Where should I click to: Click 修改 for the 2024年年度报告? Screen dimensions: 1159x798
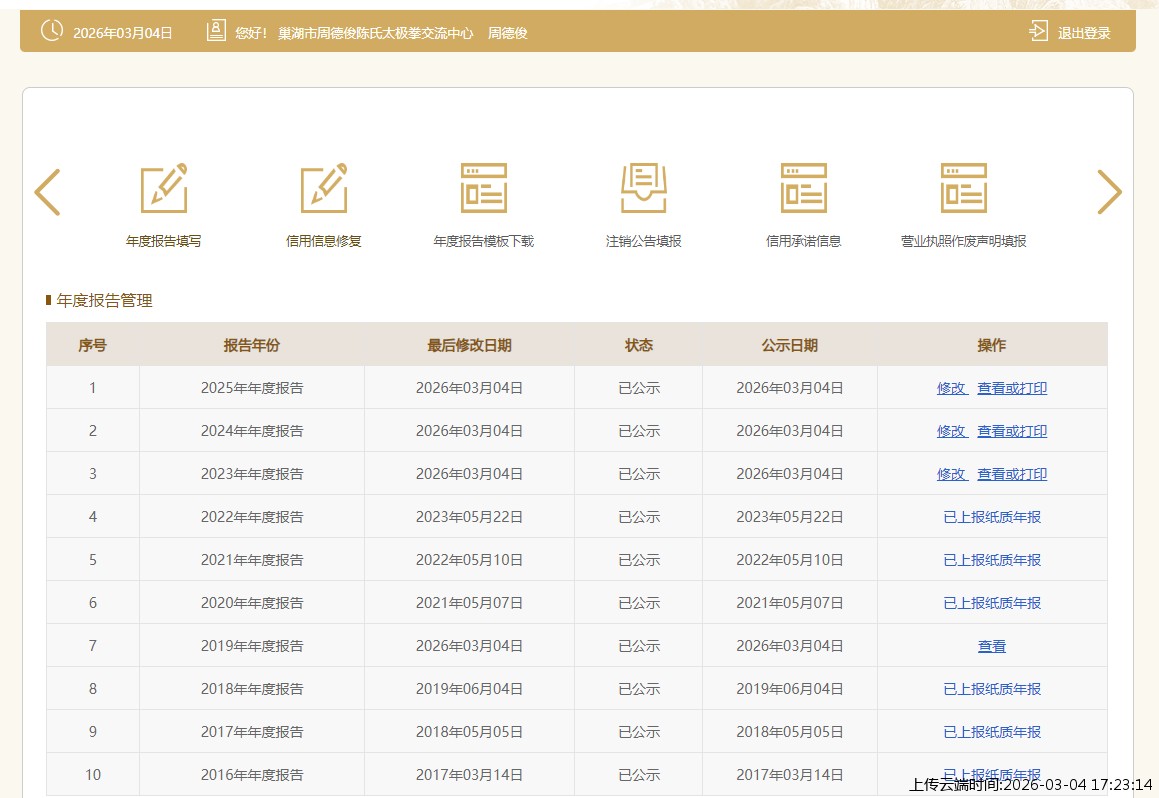pos(951,431)
